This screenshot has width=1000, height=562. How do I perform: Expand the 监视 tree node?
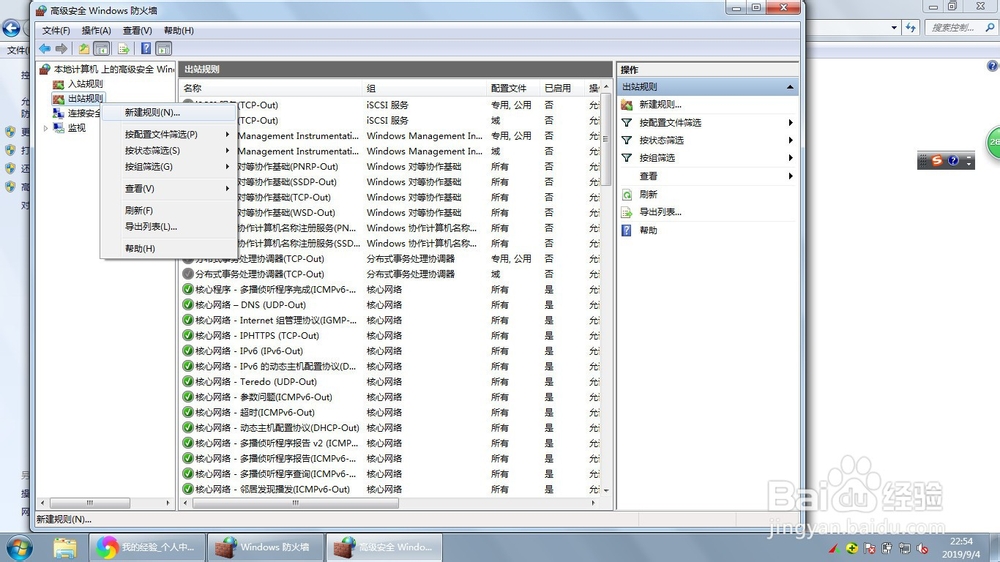click(x=45, y=128)
